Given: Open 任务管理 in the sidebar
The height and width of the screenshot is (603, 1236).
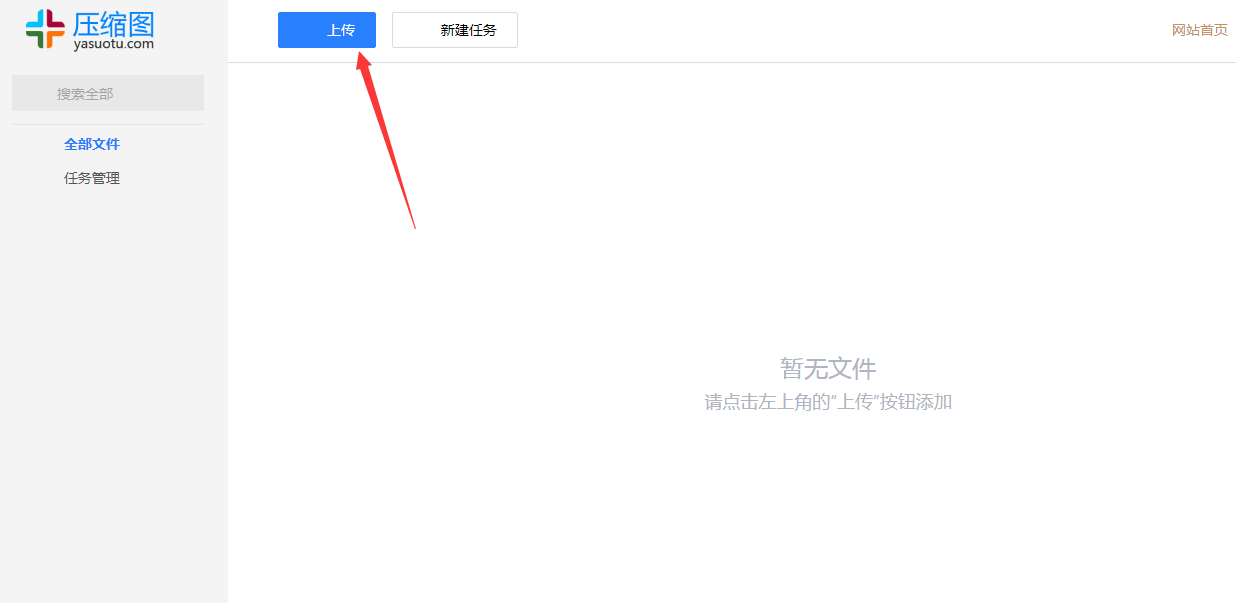Looking at the screenshot, I should tap(92, 178).
